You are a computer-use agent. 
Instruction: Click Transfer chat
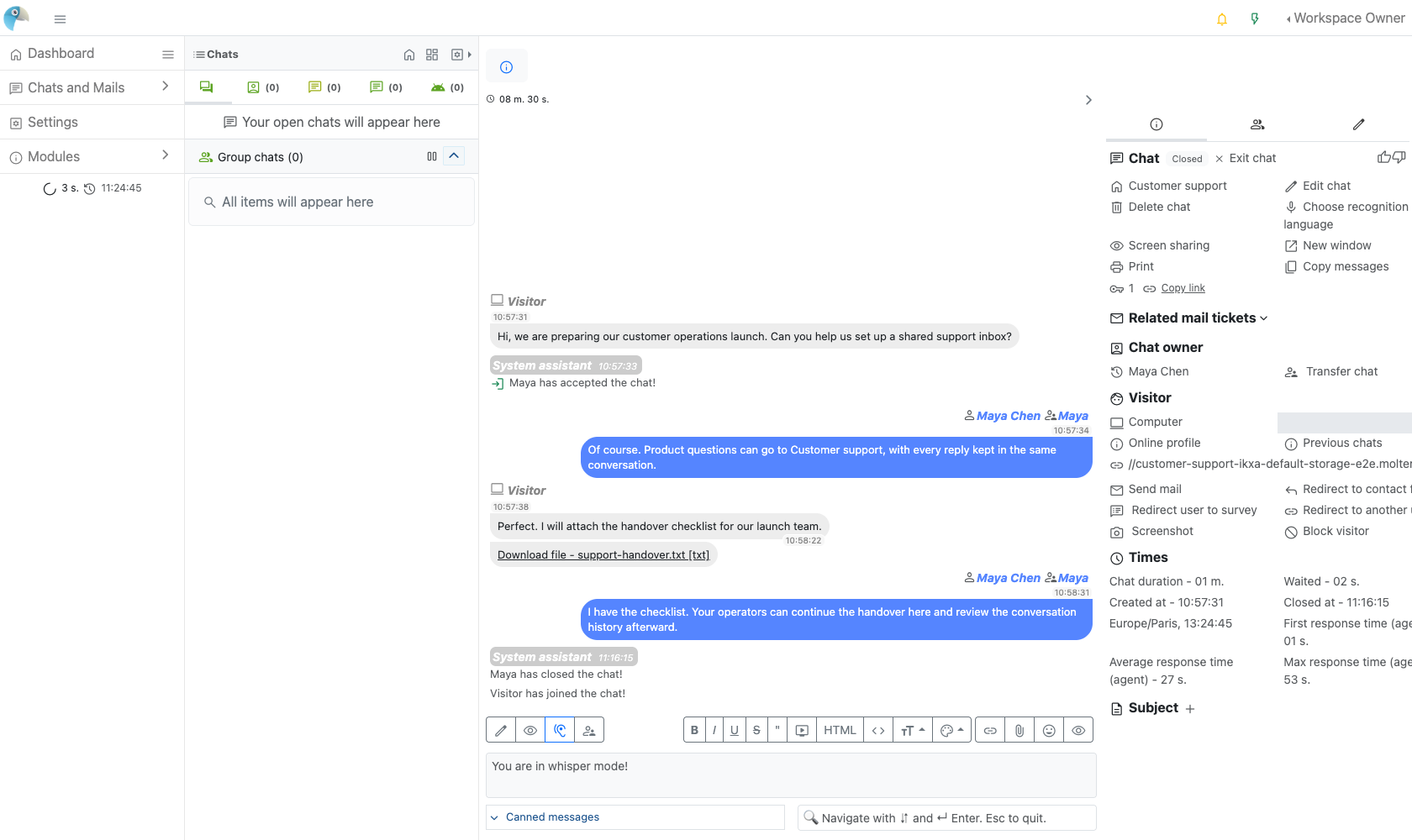click(x=1331, y=371)
